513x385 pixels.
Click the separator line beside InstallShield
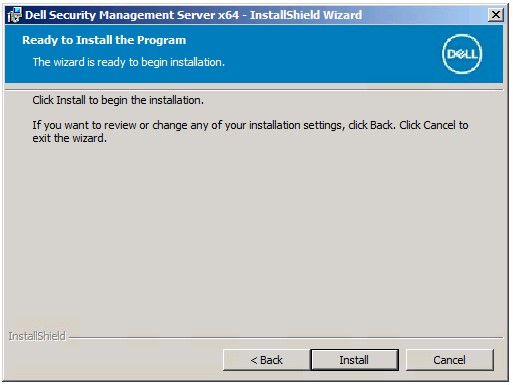[x=286, y=337]
